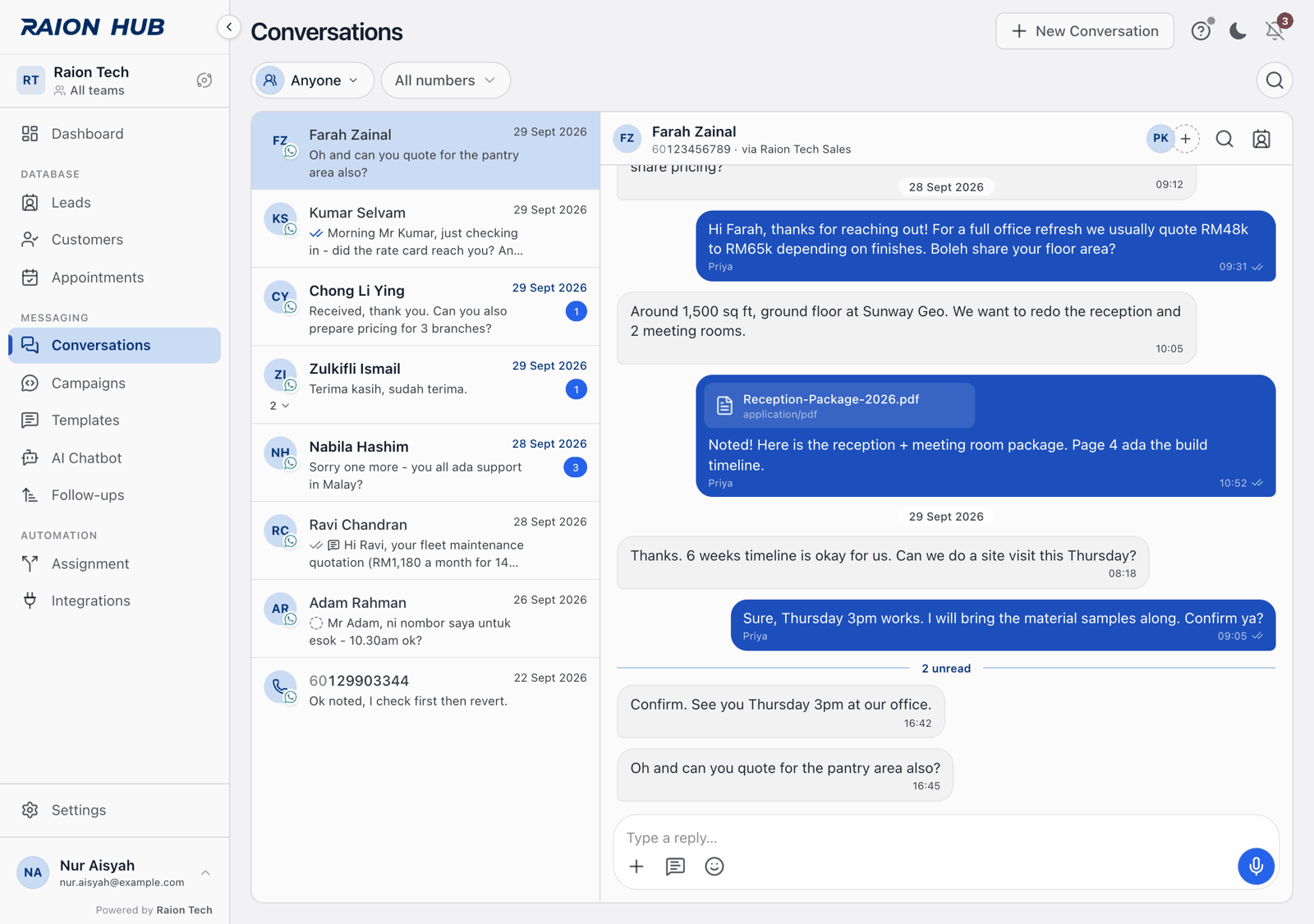Open Campaigns in the sidebar

(x=115, y=384)
